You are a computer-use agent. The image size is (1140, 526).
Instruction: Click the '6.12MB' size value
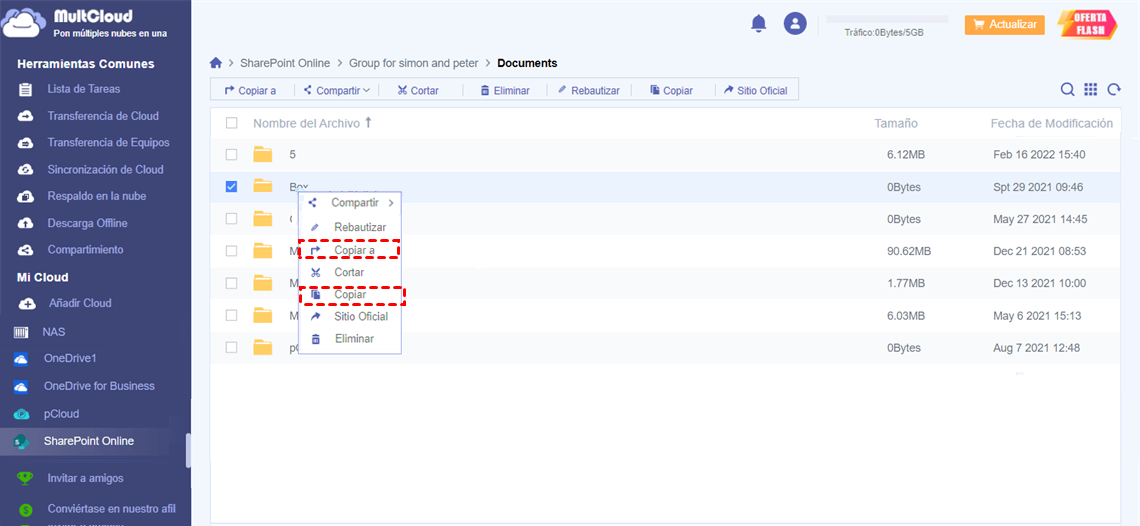coord(906,155)
